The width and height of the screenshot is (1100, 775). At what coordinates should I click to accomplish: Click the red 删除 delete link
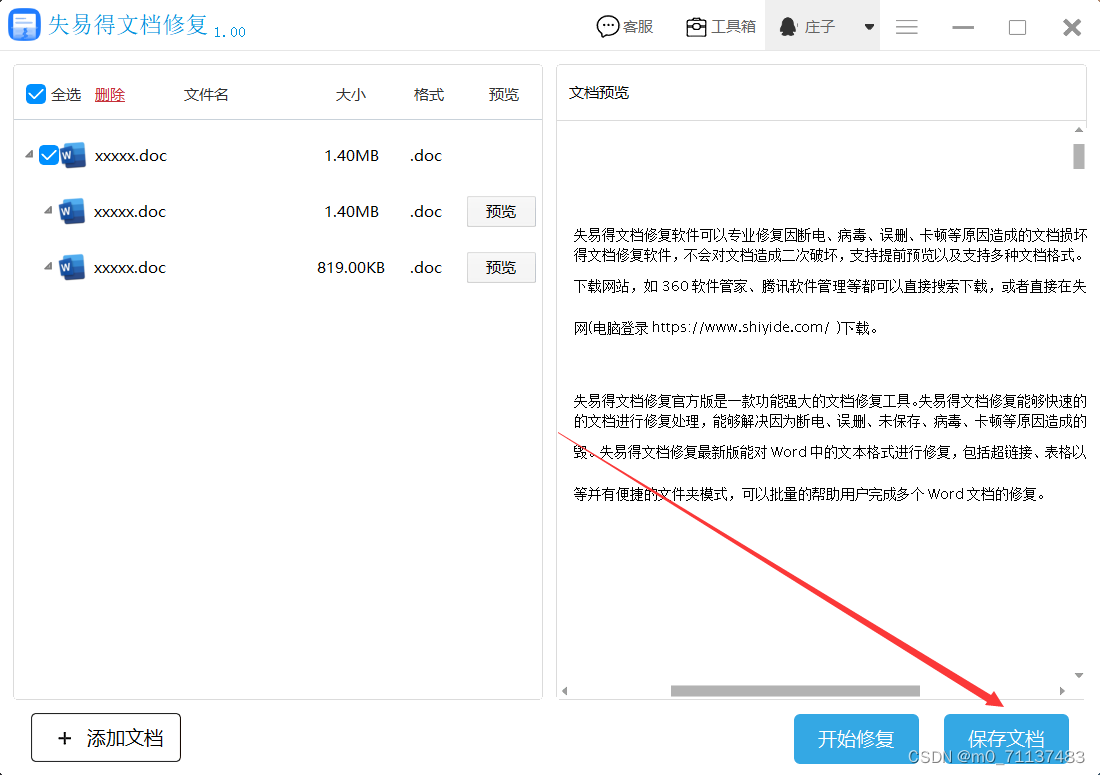tap(110, 95)
